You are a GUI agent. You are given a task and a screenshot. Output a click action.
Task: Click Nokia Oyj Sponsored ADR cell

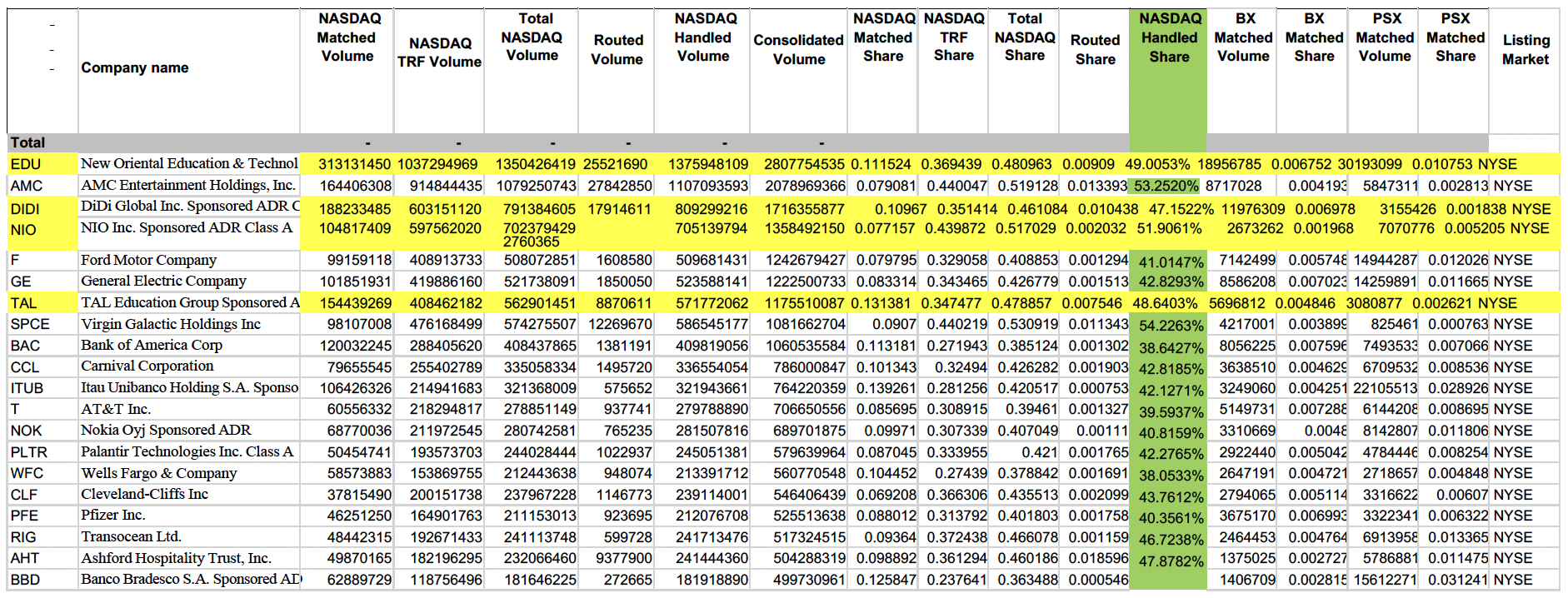tap(166, 430)
